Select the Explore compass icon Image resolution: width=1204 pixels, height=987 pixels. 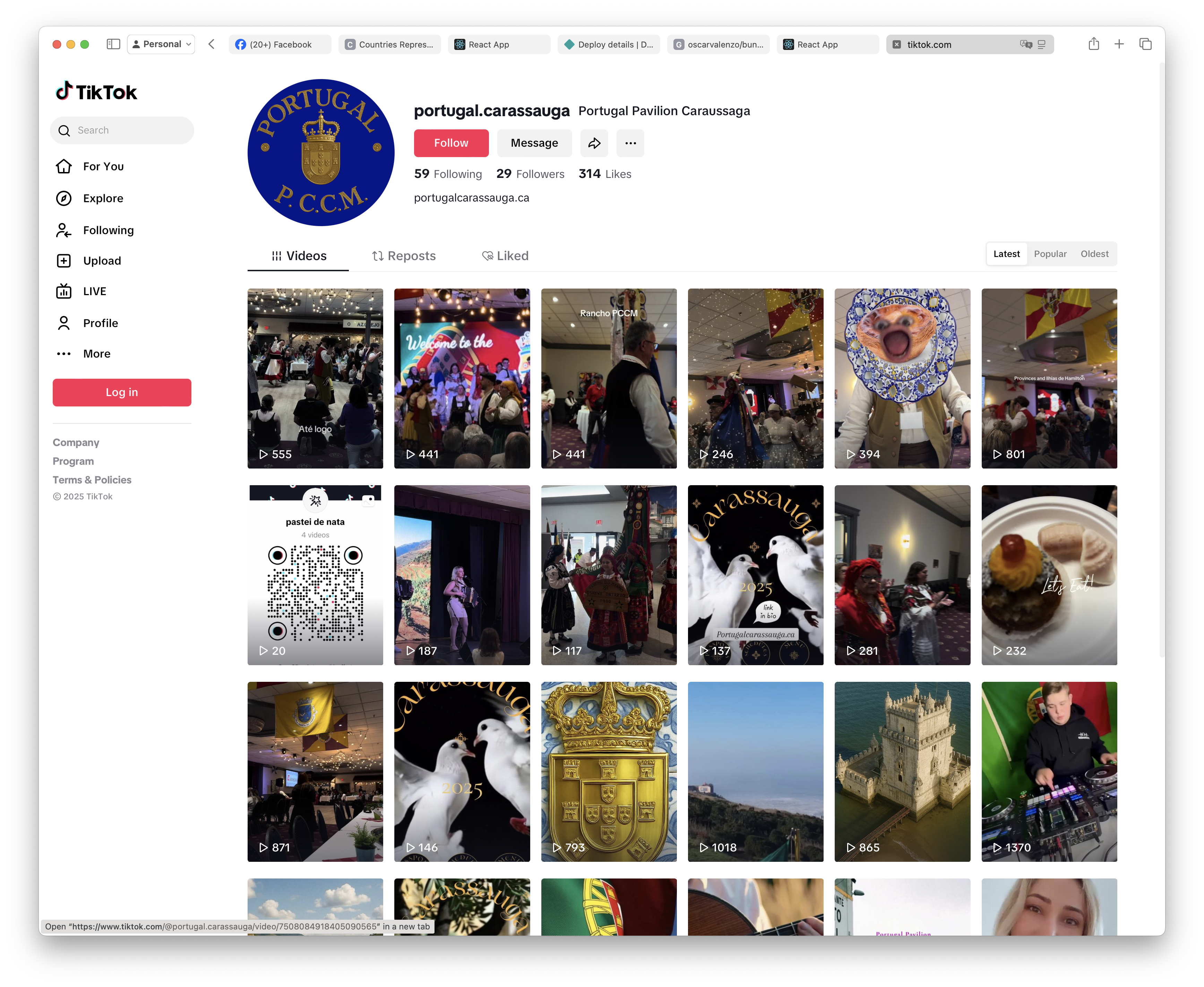64,198
